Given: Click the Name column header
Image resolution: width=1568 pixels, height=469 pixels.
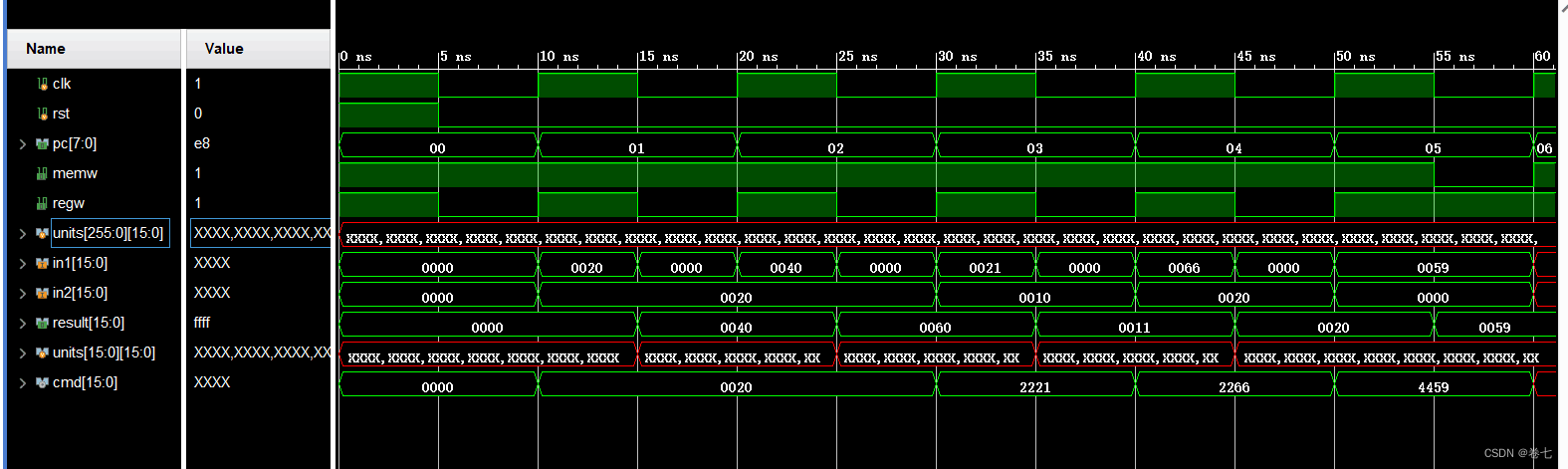Looking at the screenshot, I should point(95,49).
